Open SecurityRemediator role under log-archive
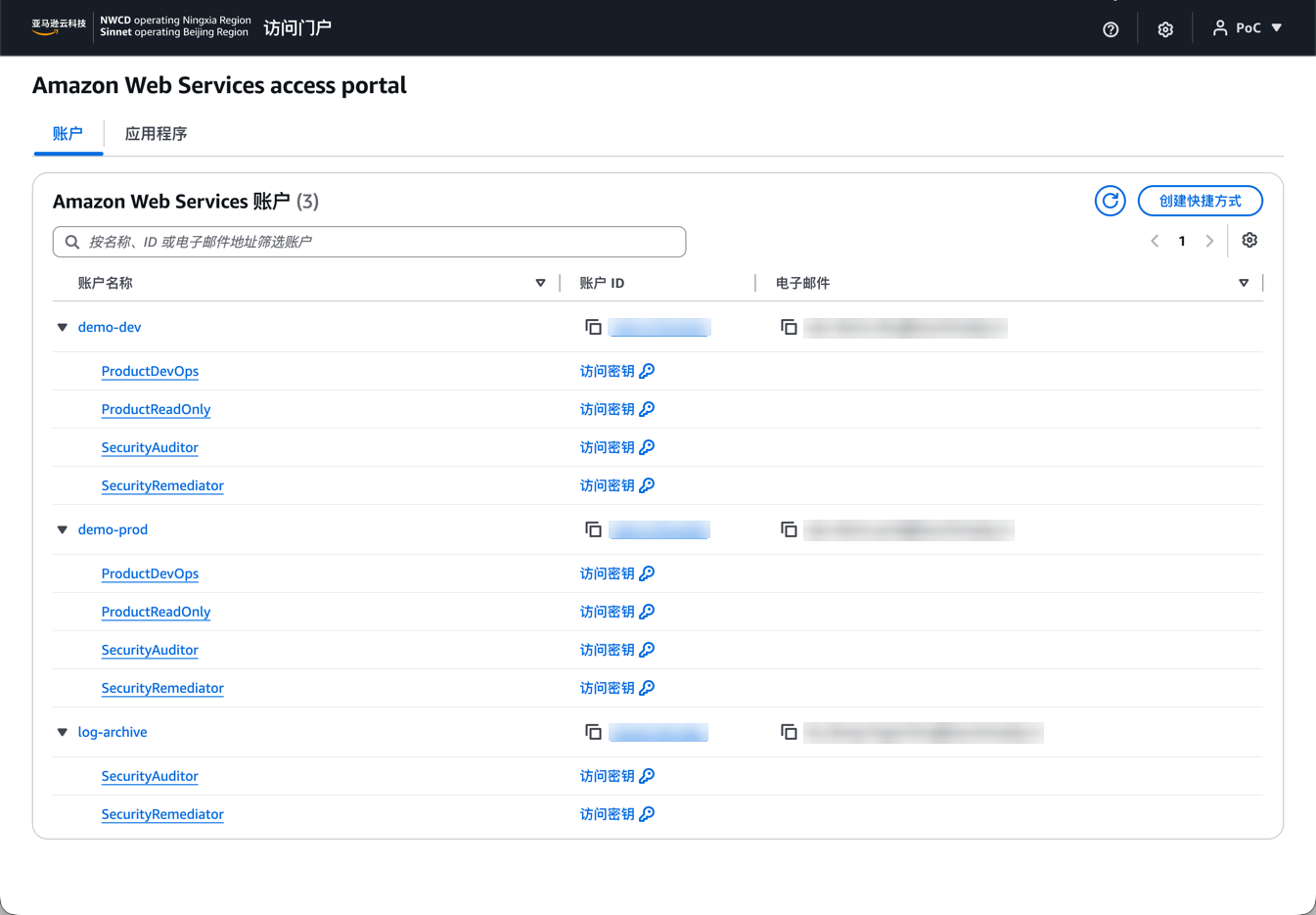1316x915 pixels. click(x=162, y=814)
